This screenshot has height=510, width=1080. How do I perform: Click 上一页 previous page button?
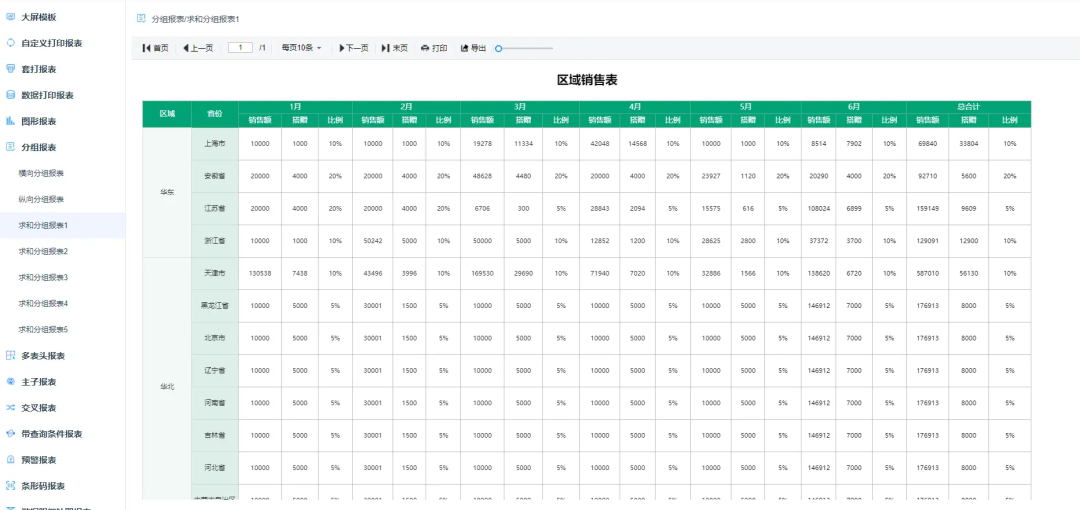pos(198,48)
